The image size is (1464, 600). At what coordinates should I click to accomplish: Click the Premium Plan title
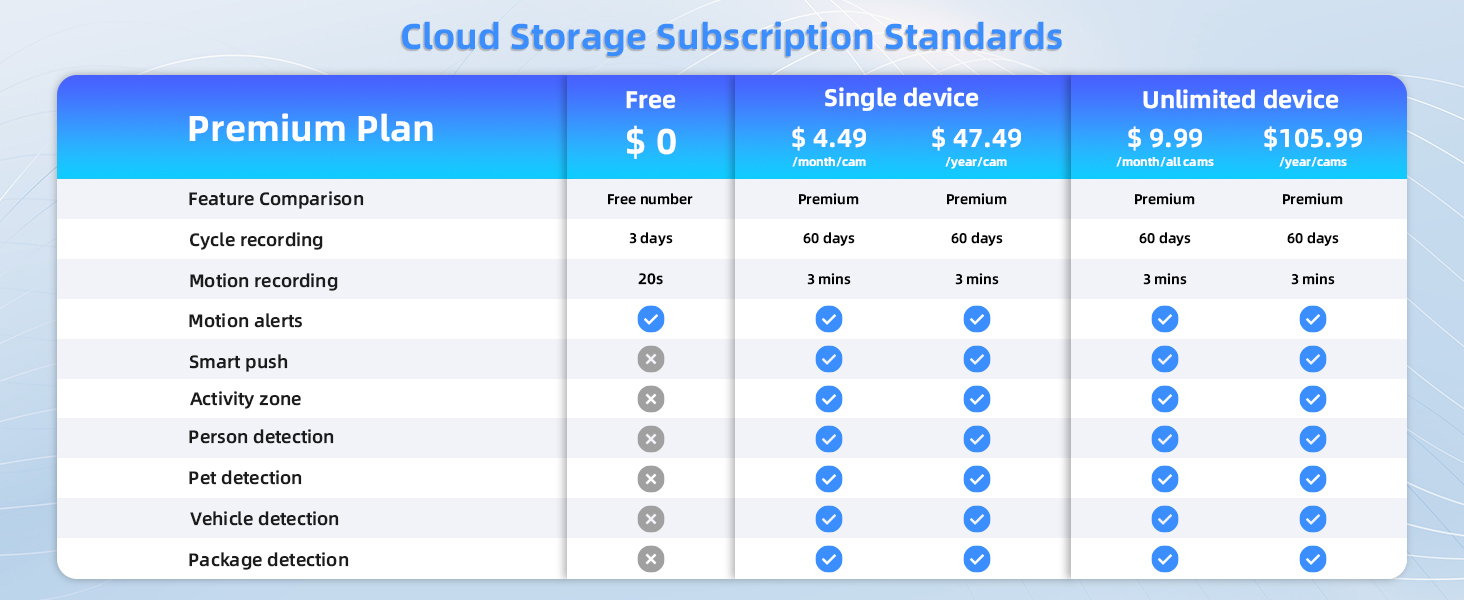tap(311, 129)
